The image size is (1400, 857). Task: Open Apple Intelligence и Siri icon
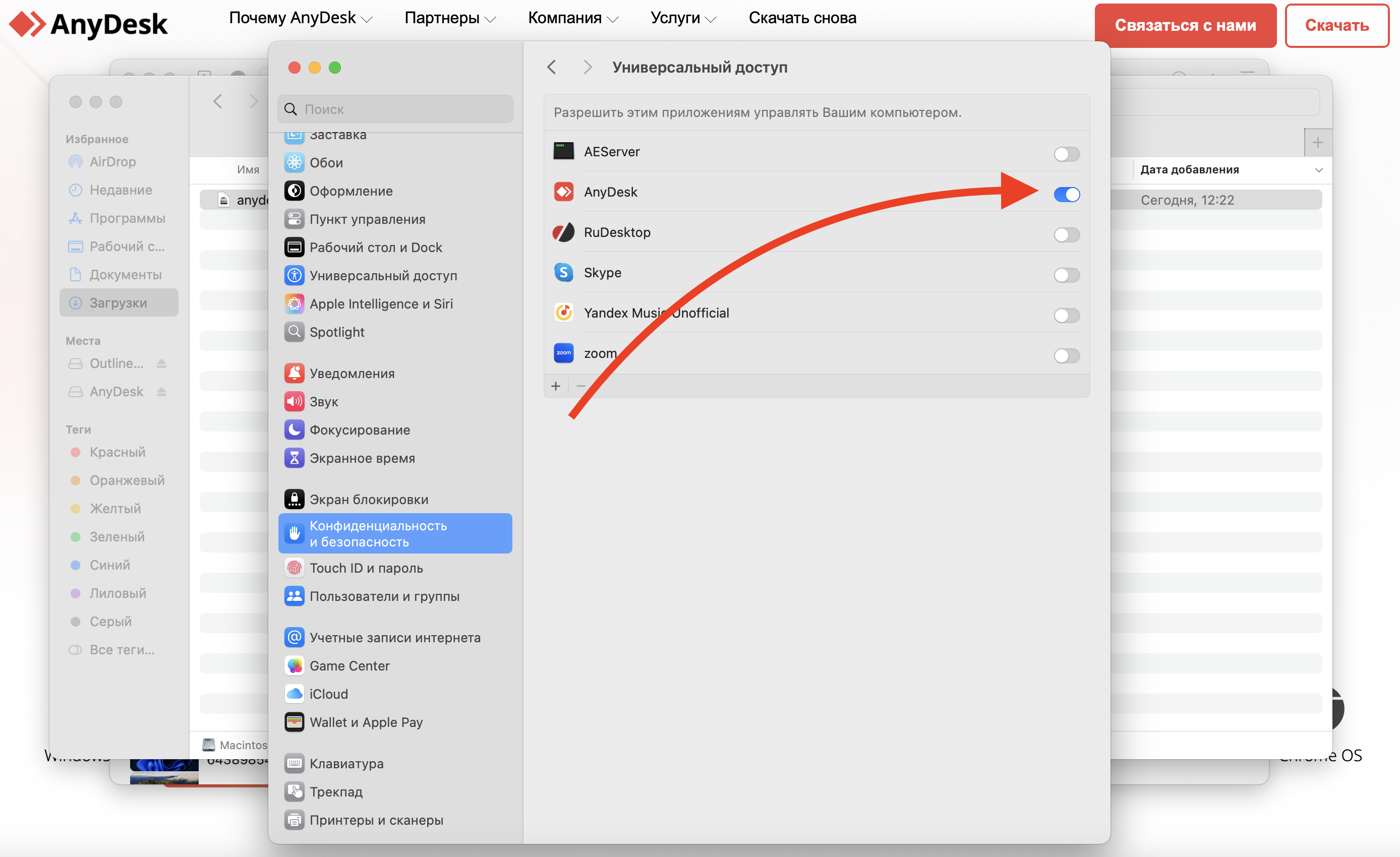pyautogui.click(x=294, y=303)
